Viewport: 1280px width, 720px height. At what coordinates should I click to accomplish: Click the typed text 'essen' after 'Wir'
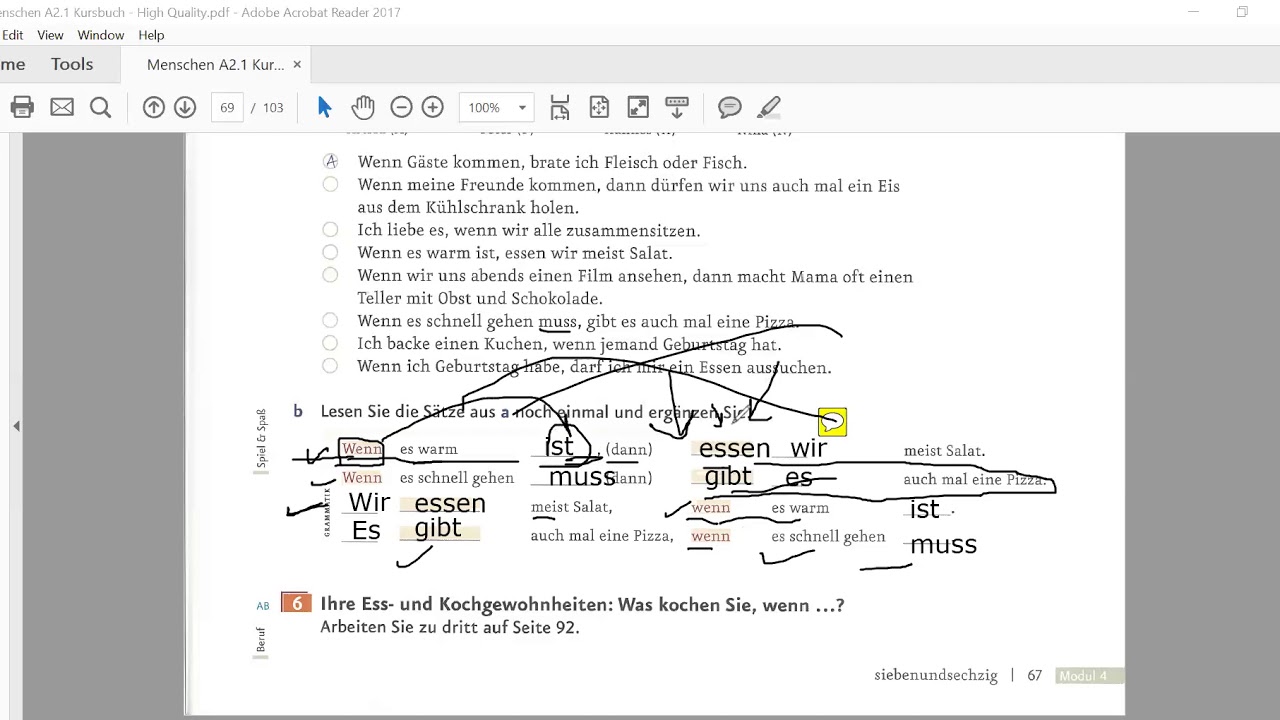click(450, 504)
